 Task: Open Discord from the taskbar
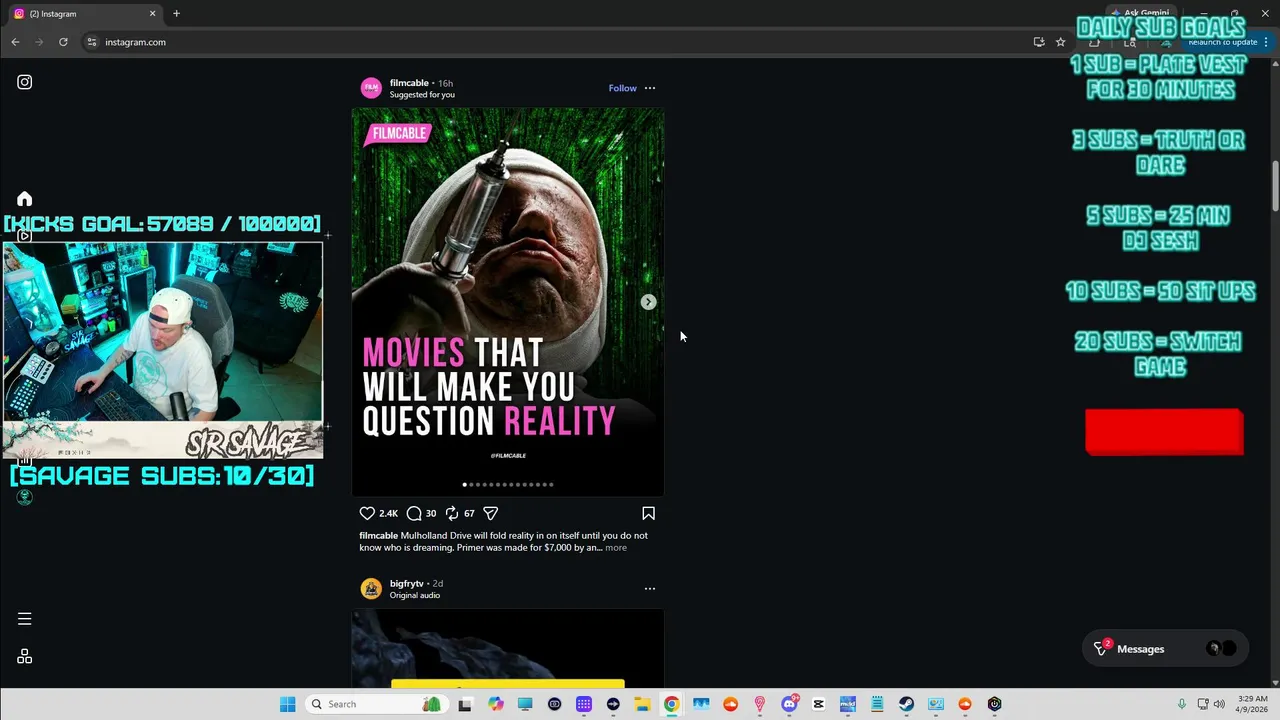tap(789, 704)
